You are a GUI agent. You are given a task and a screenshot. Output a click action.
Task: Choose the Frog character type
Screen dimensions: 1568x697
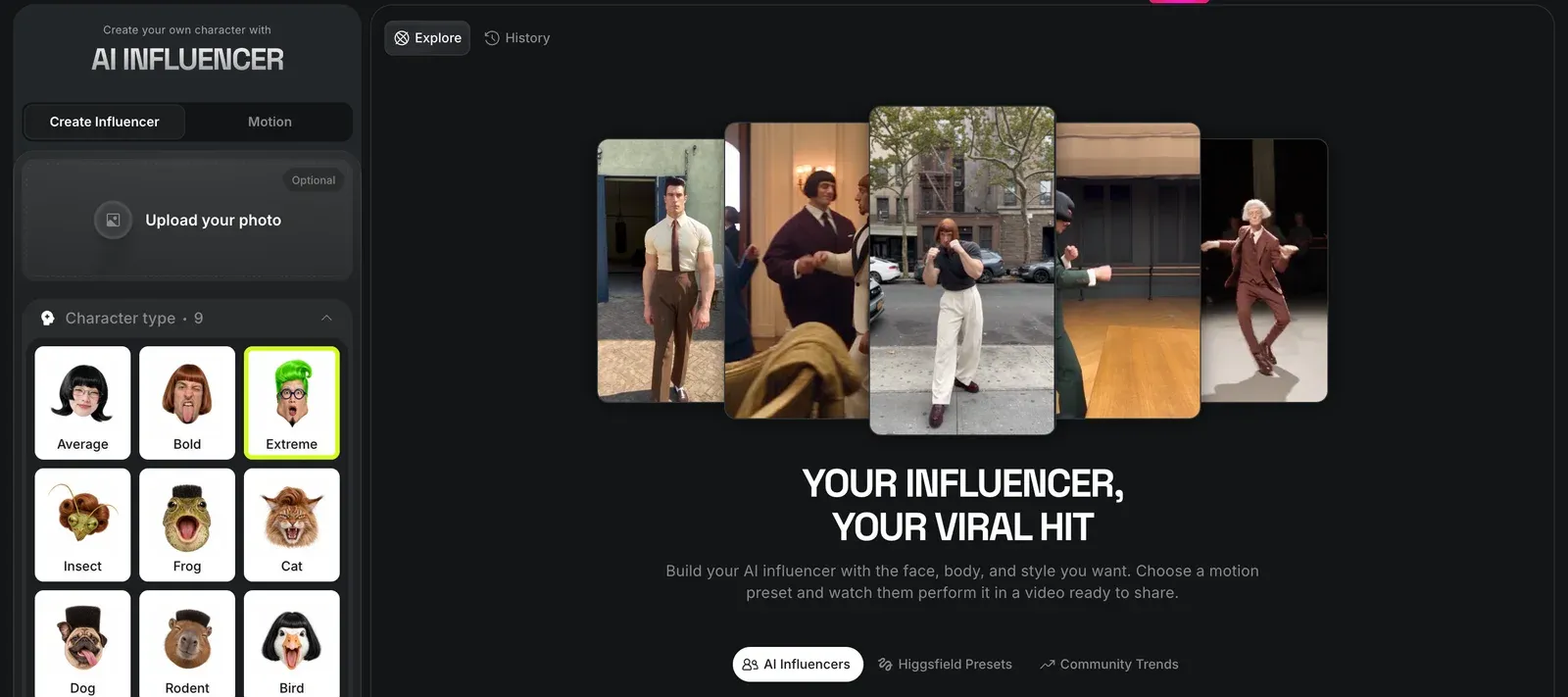[187, 524]
